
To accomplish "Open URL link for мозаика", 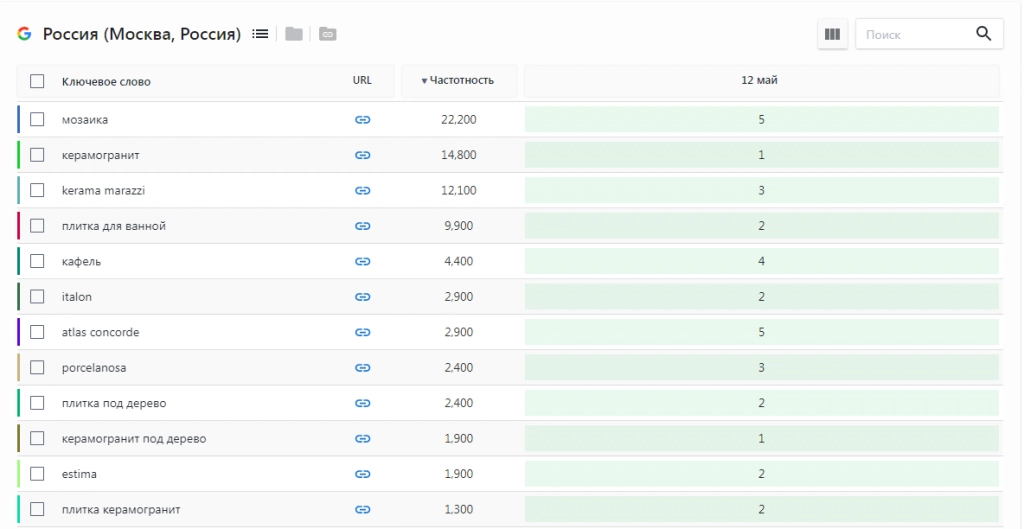I will [x=362, y=120].
